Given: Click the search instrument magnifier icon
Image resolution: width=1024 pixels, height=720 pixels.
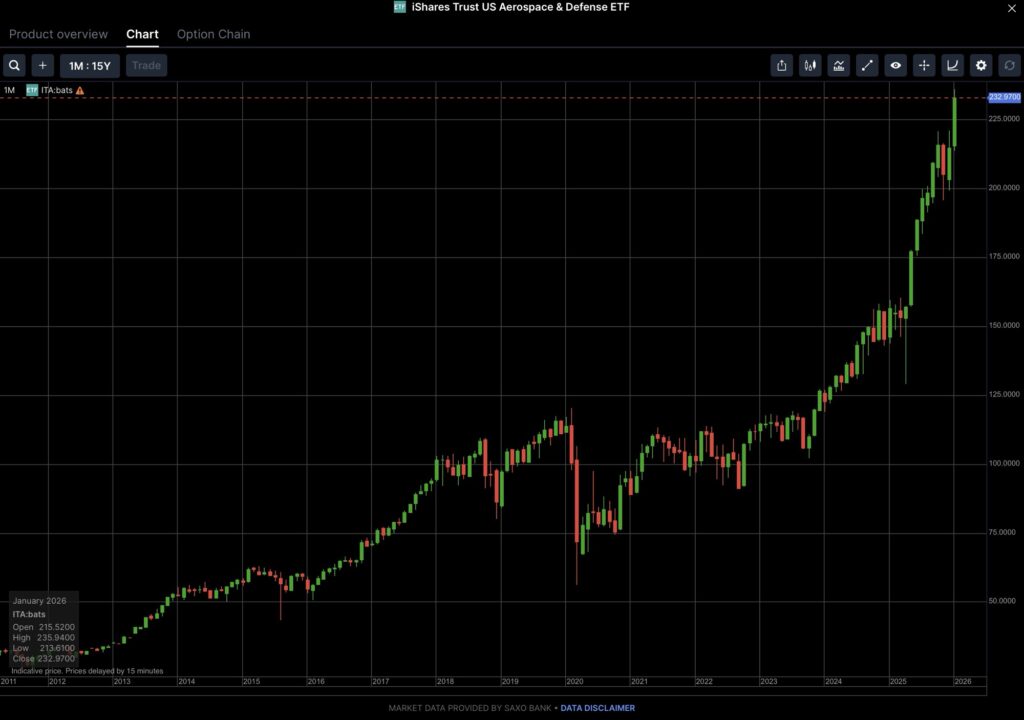Looking at the screenshot, I should coord(14,66).
